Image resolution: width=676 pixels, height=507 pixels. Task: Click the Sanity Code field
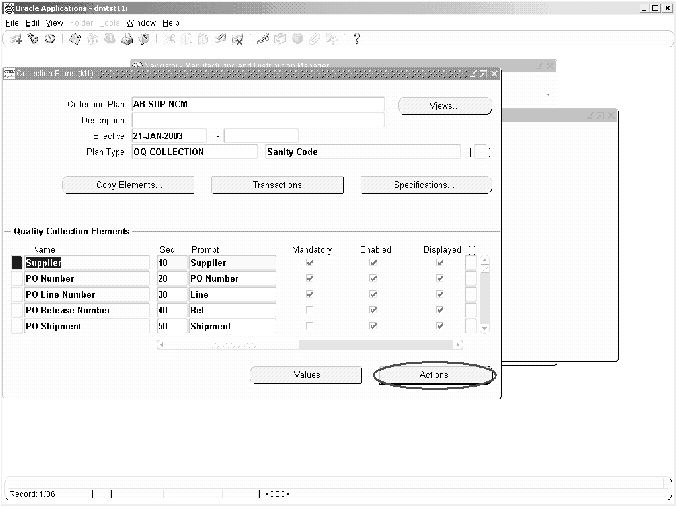[363, 152]
